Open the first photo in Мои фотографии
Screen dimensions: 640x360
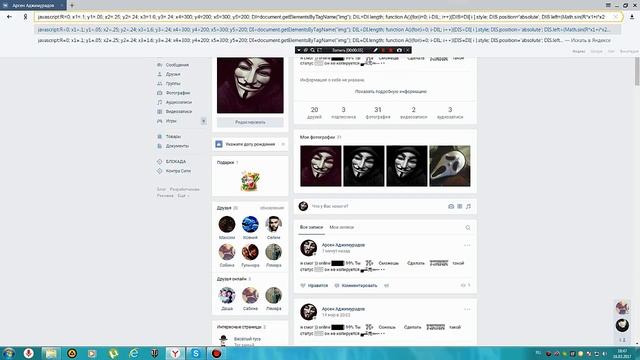pos(321,166)
